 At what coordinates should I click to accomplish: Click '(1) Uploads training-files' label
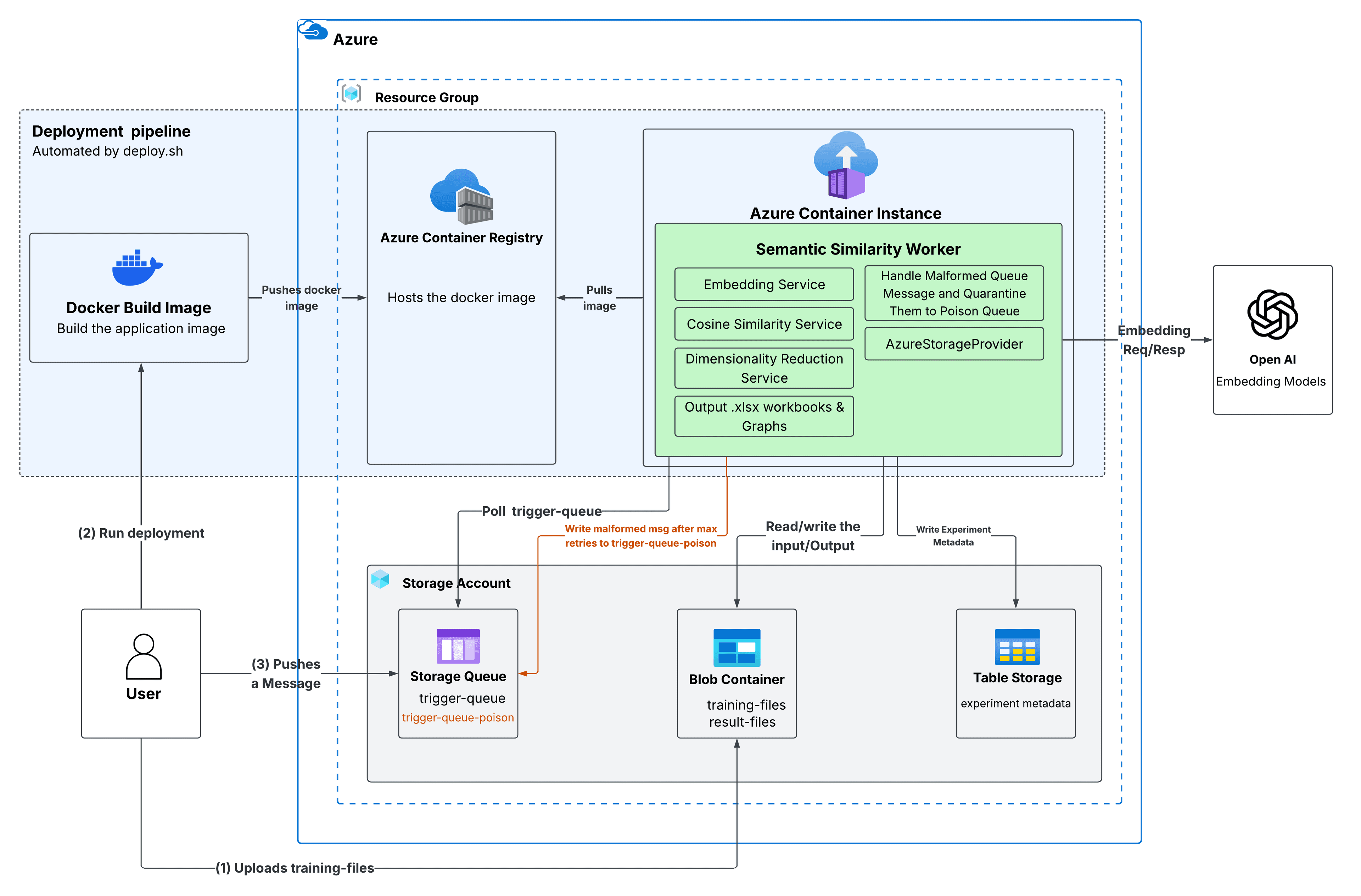[295, 868]
